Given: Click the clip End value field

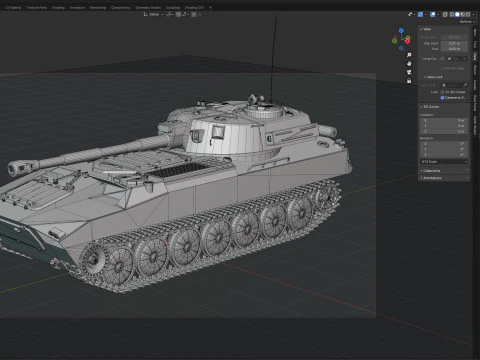Looking at the screenshot, I should pyautogui.click(x=454, y=49).
